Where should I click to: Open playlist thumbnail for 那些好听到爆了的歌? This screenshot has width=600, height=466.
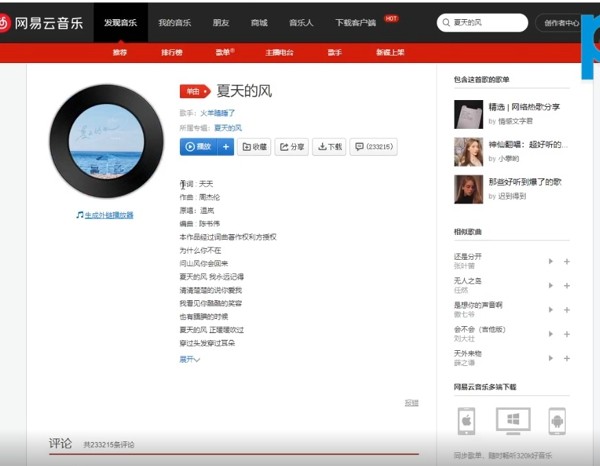tap(468, 189)
